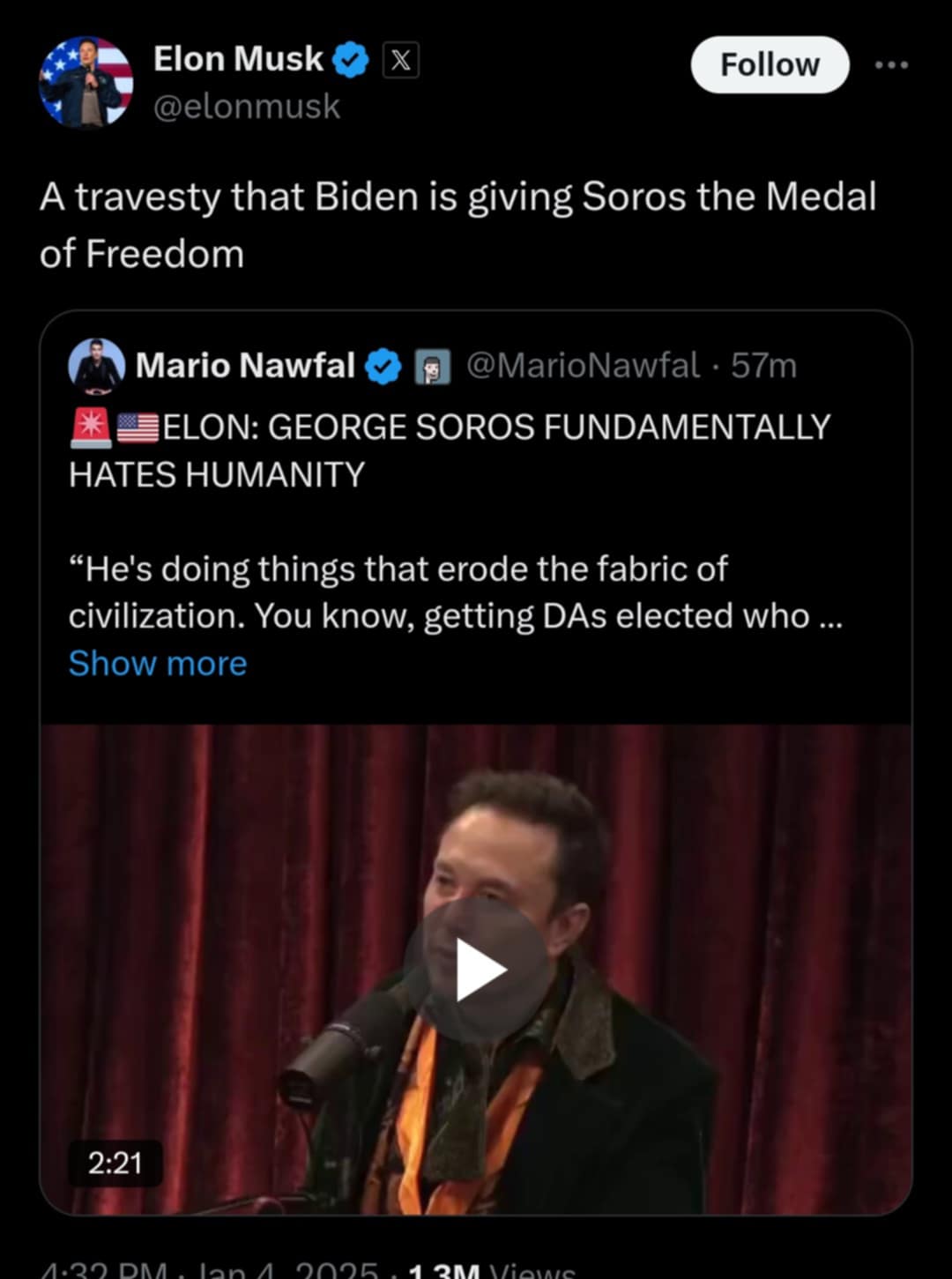Open the Mario Nawfal display name

point(245,366)
